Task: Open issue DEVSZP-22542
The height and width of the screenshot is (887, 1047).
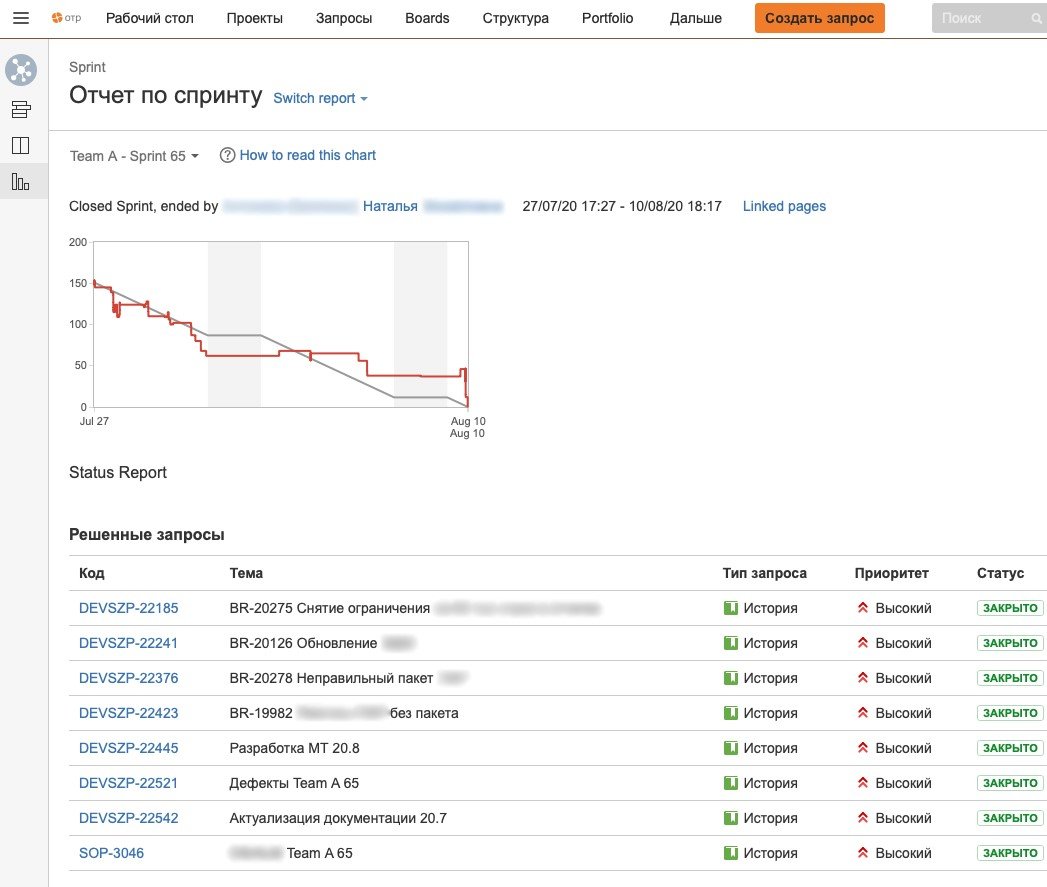Action: click(128, 818)
